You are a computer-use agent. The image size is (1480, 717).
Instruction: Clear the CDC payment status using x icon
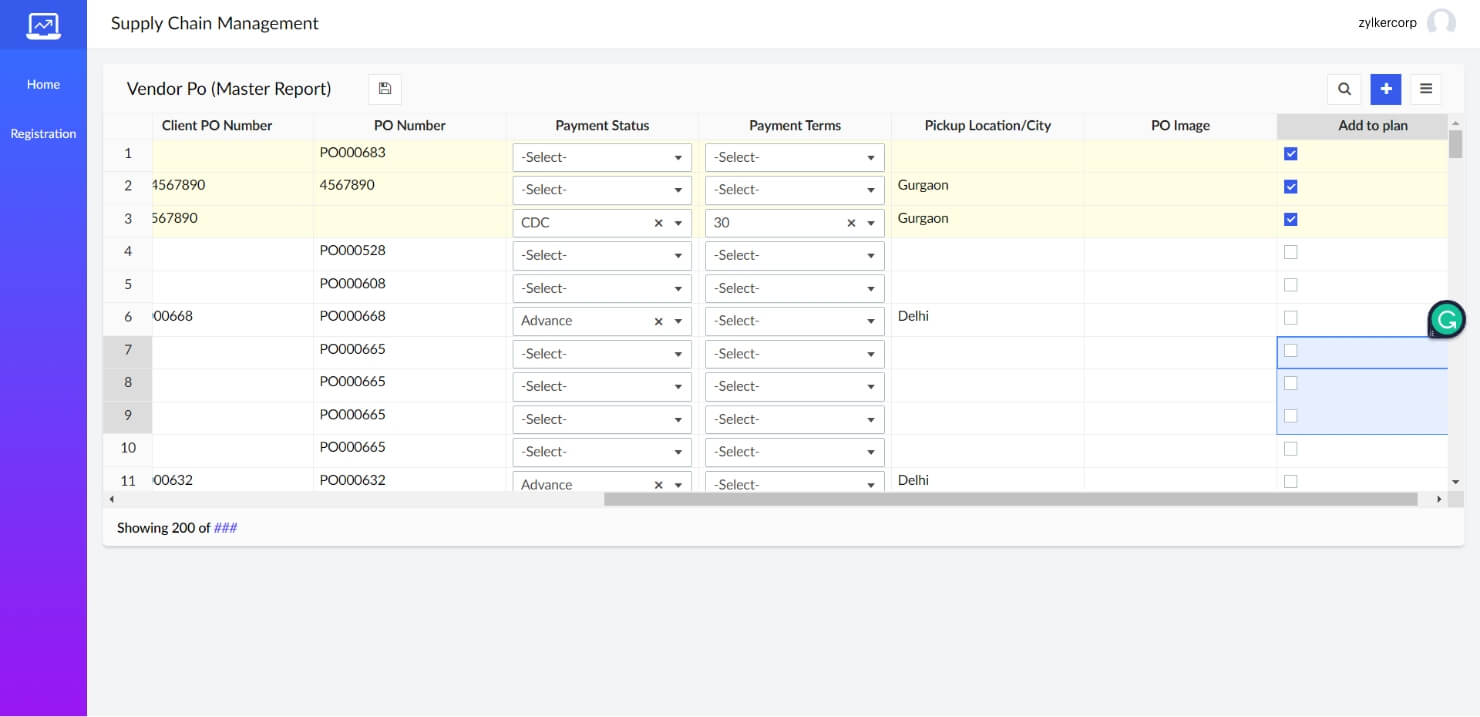(658, 222)
